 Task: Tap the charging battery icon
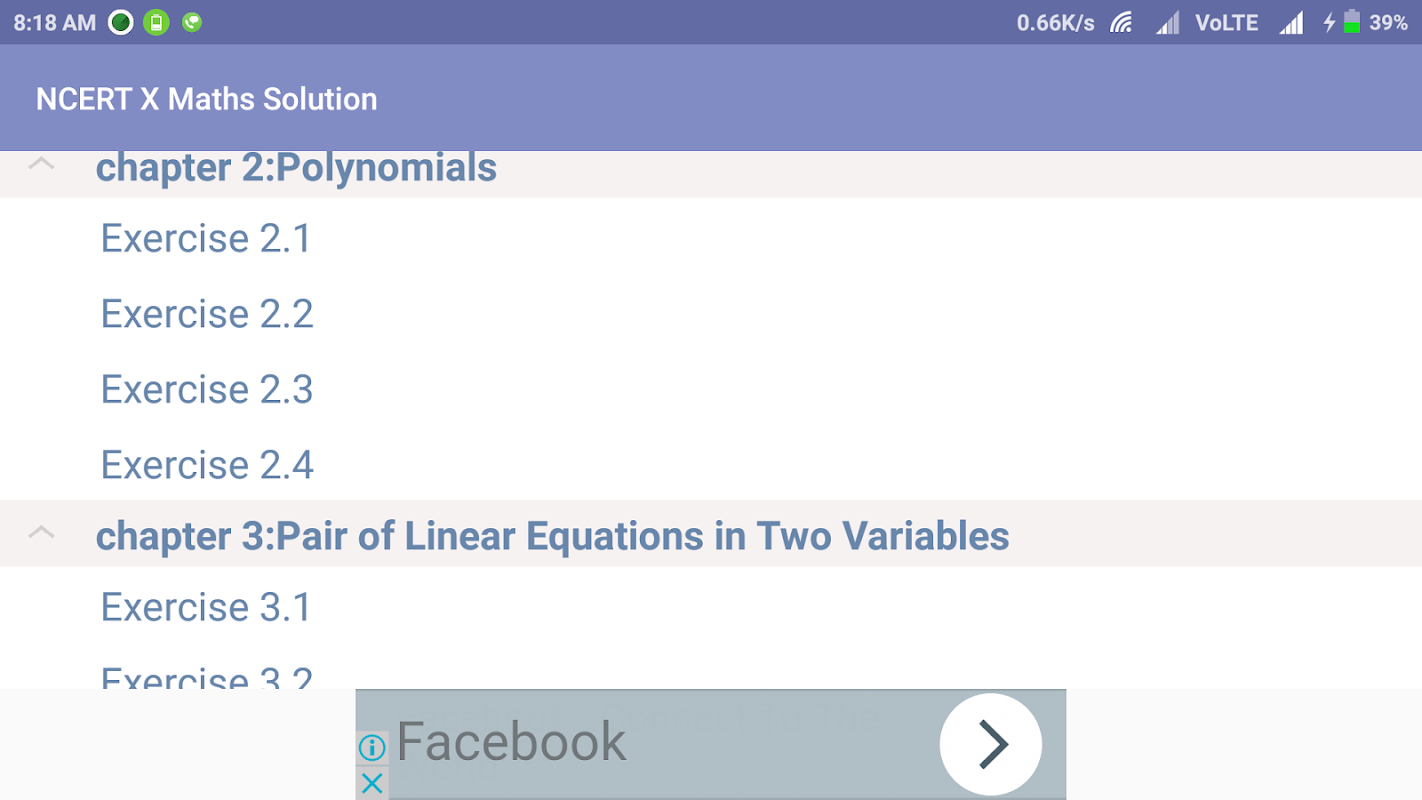click(x=1350, y=22)
